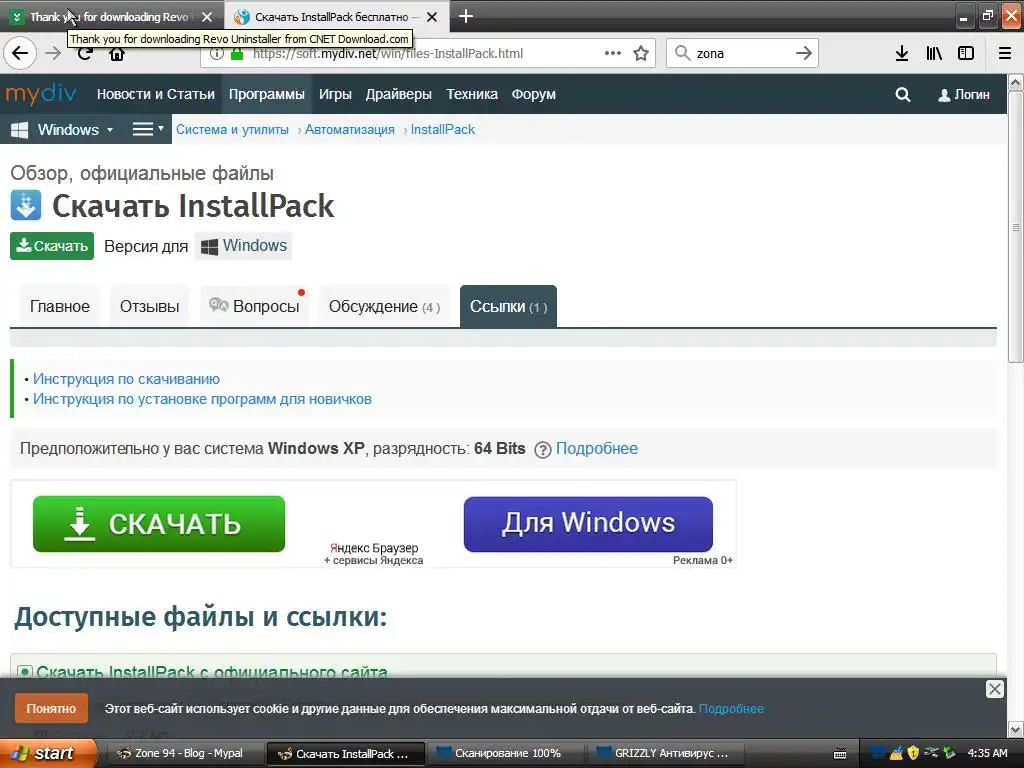This screenshot has width=1024, height=768.
Task: Click the small green Скачать button
Action: click(x=52, y=246)
